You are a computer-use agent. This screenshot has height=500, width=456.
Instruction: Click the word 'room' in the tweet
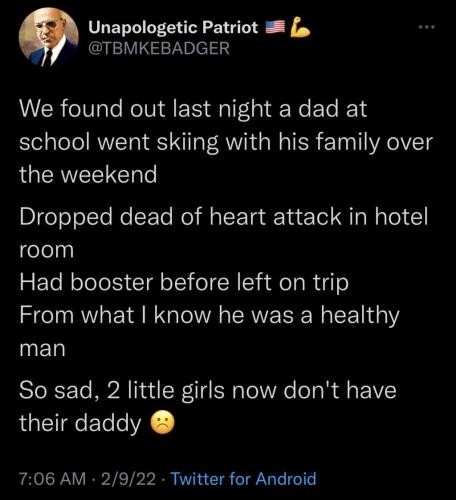point(46,250)
